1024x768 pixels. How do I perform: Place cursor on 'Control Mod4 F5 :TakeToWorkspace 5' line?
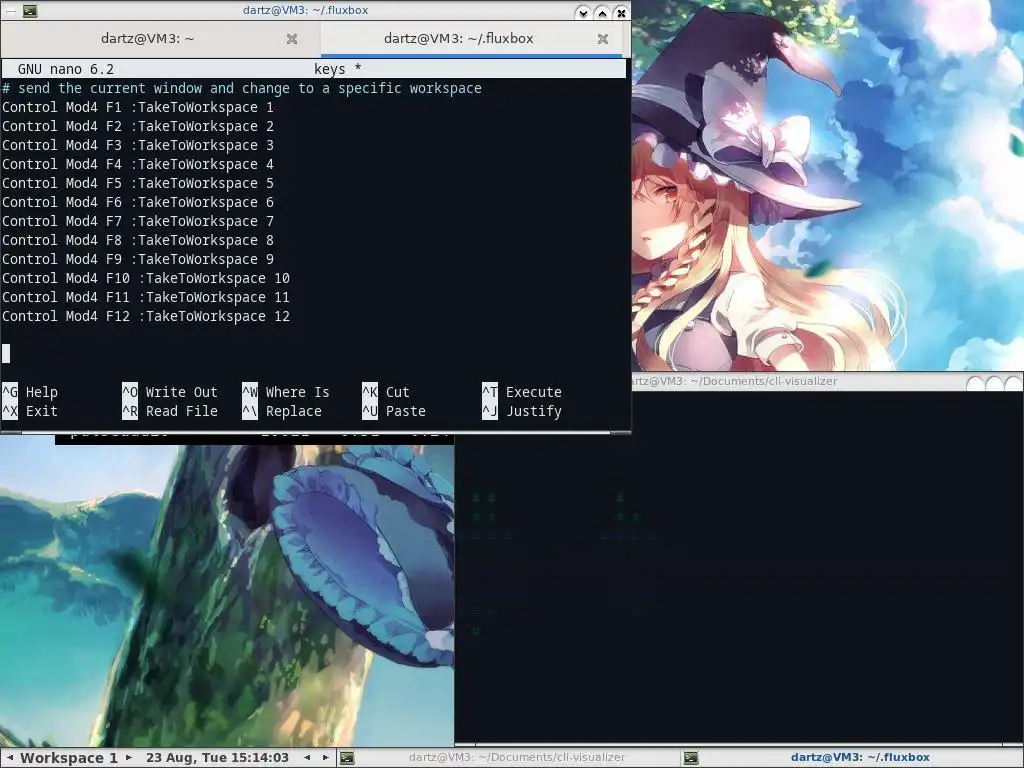pyautogui.click(x=138, y=183)
